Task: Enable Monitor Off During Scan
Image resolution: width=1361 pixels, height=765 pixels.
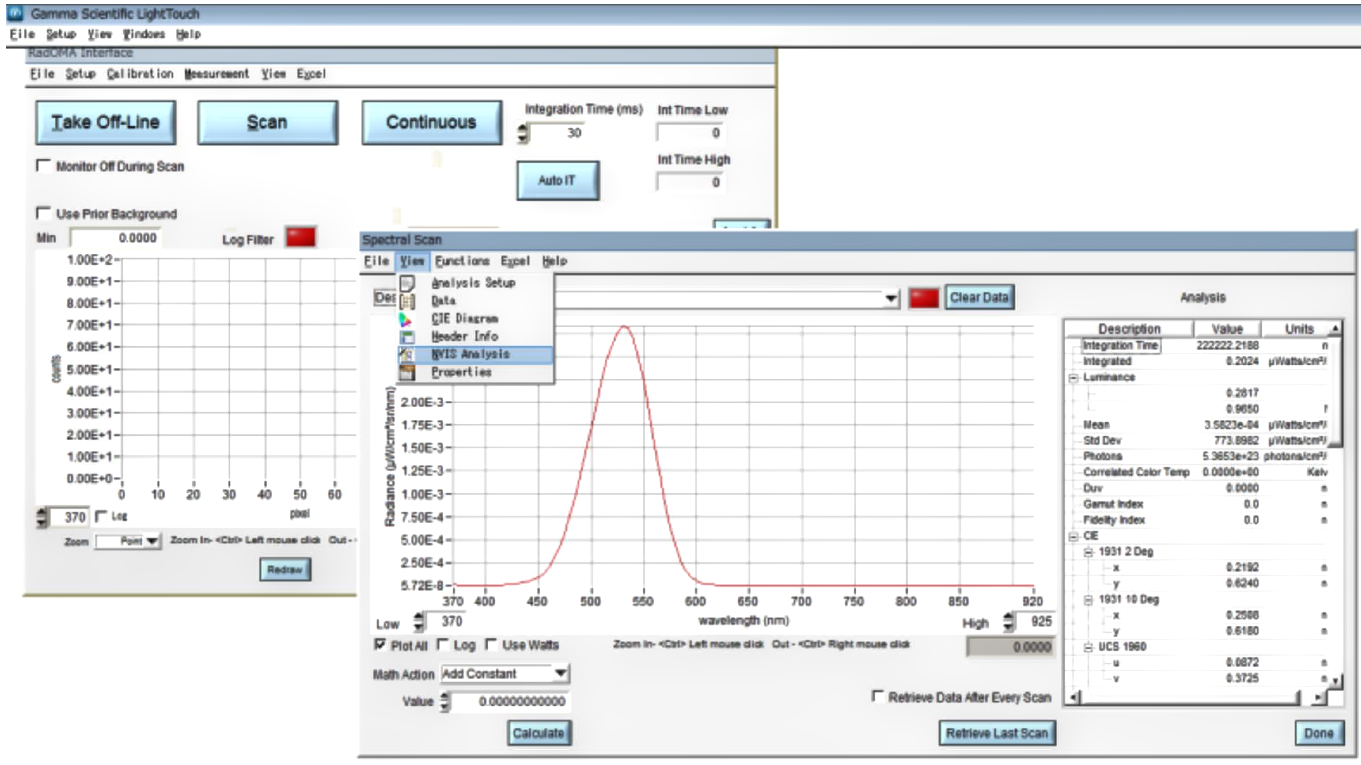Action: coord(43,166)
